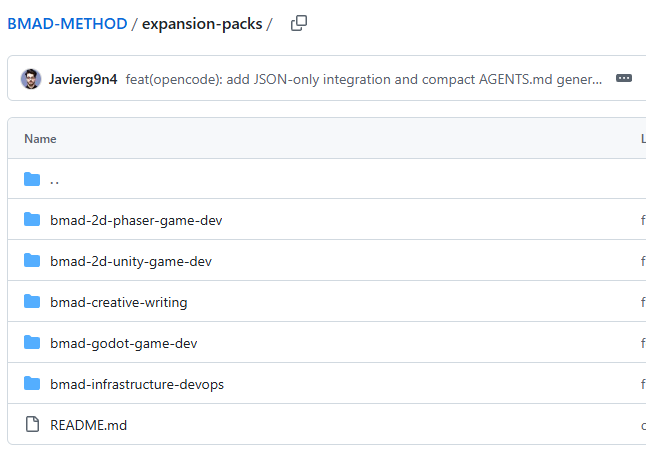The width and height of the screenshot is (646, 454).
Task: Click parent directory folder icon
Action: 32,180
